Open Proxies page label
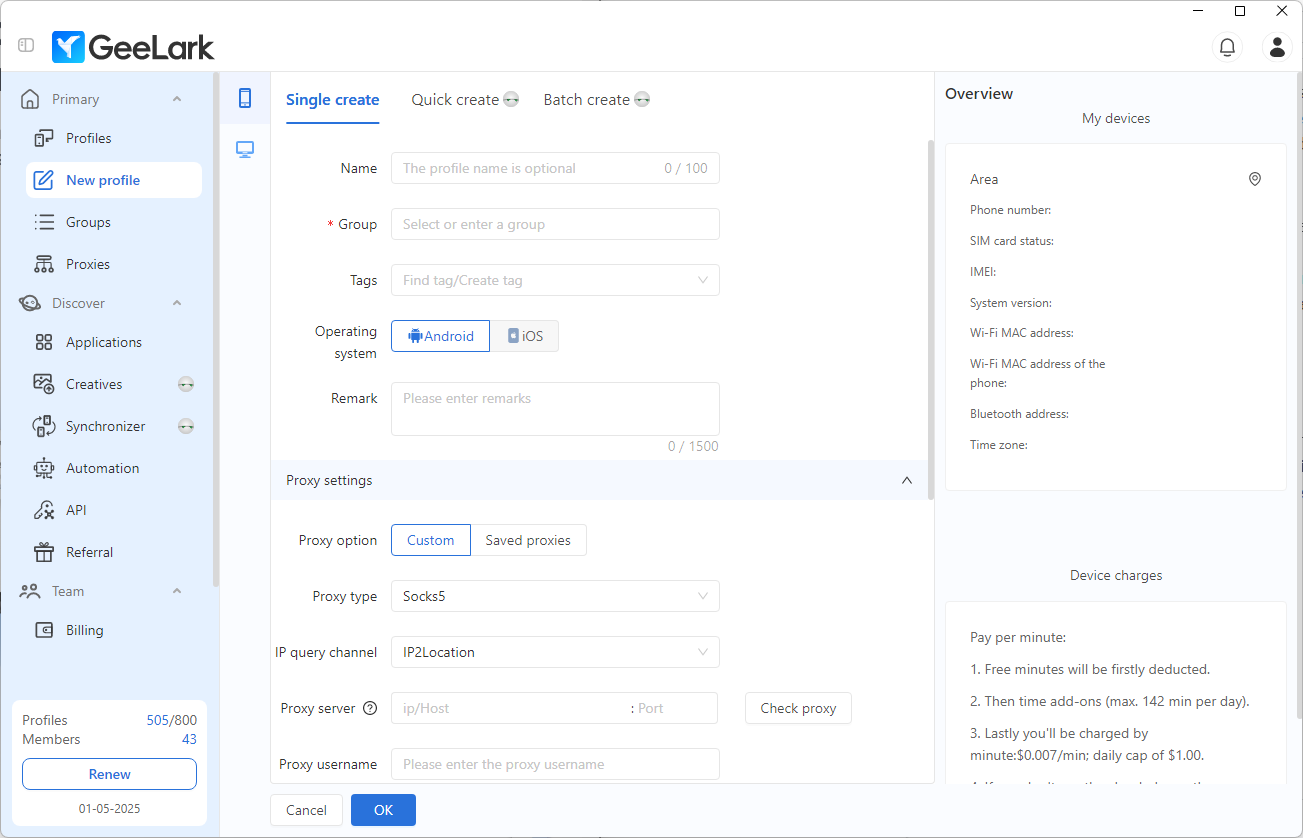 pos(88,264)
